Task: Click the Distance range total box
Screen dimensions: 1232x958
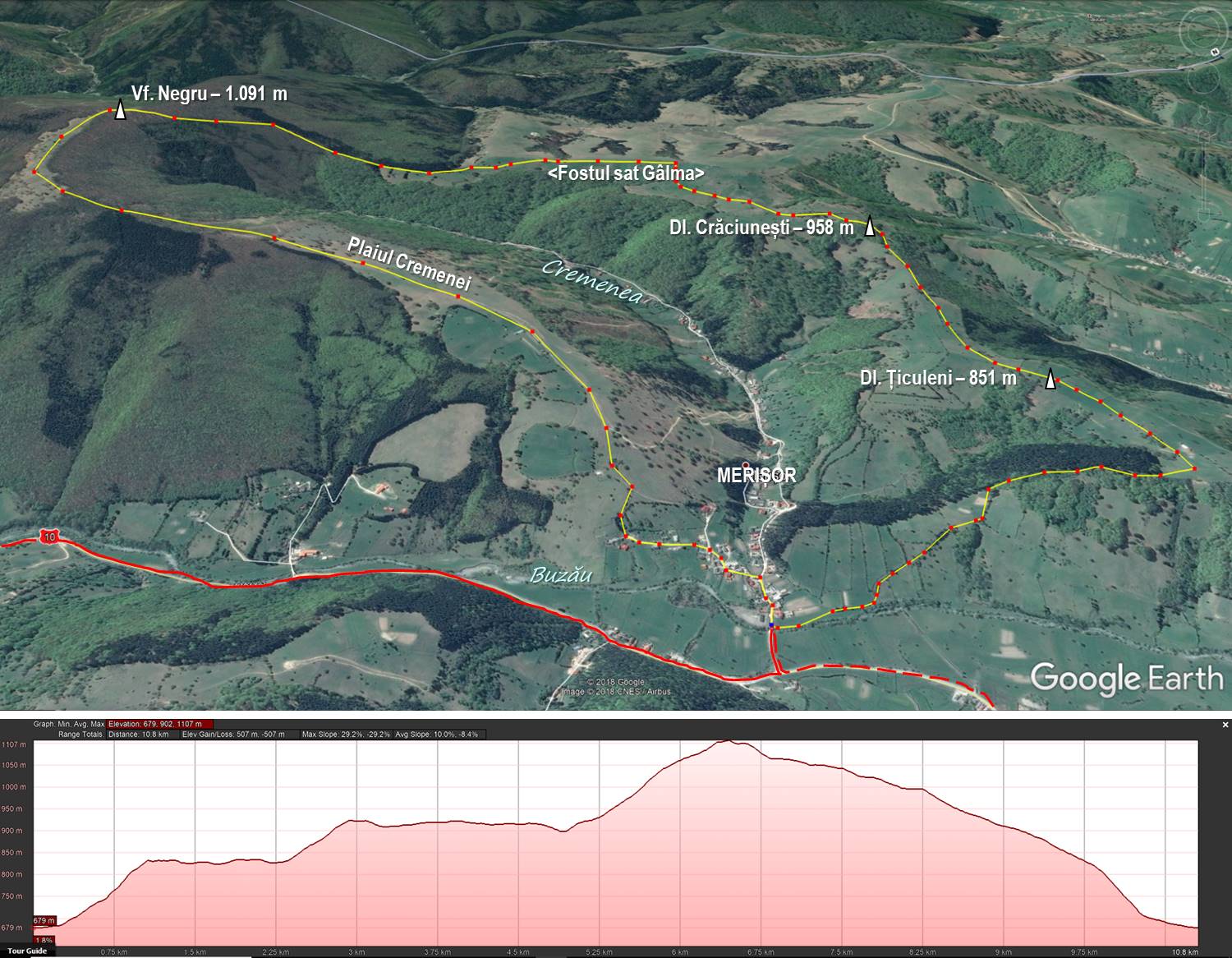Action: click(138, 734)
